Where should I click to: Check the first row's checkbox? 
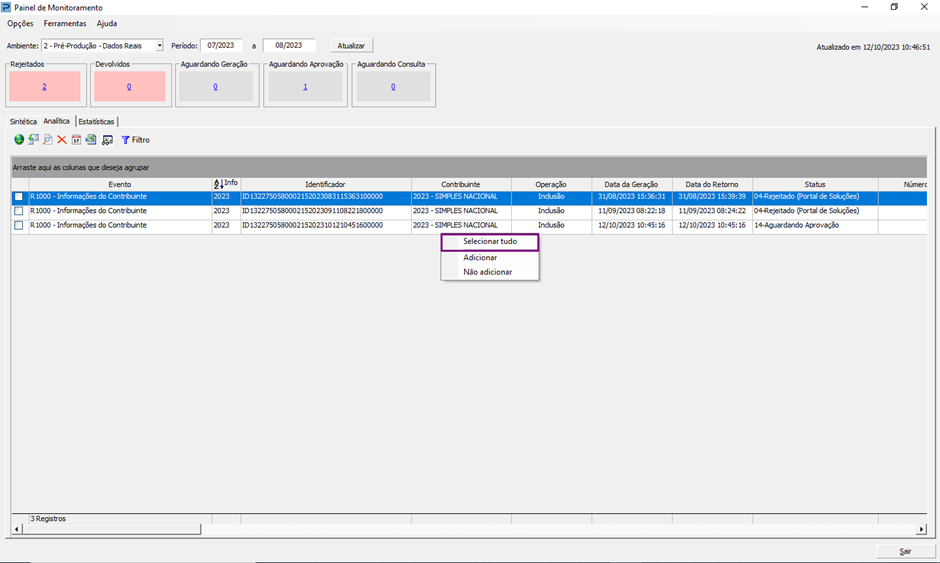point(19,197)
